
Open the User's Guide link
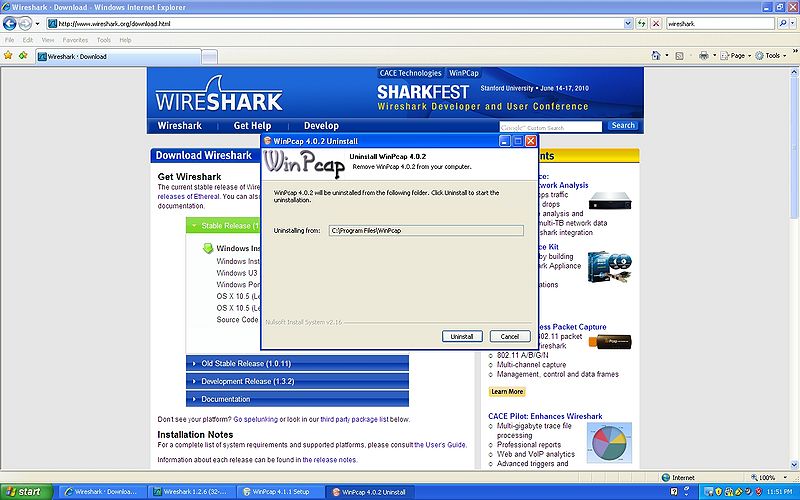[x=440, y=445]
